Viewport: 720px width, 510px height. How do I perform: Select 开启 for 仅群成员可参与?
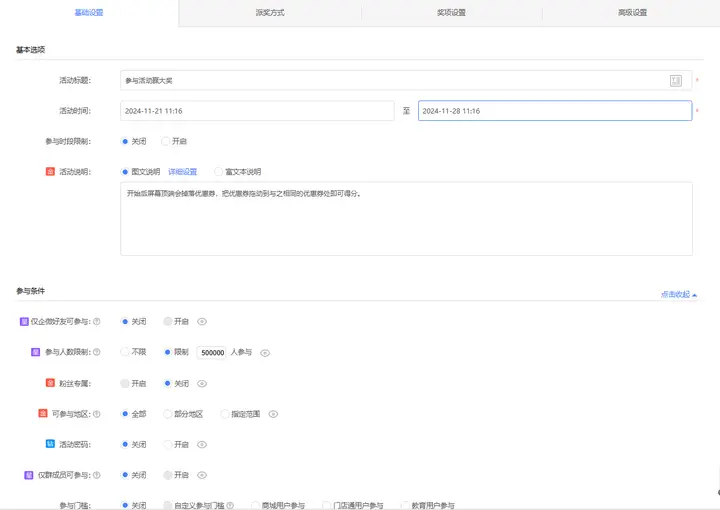click(x=168, y=475)
